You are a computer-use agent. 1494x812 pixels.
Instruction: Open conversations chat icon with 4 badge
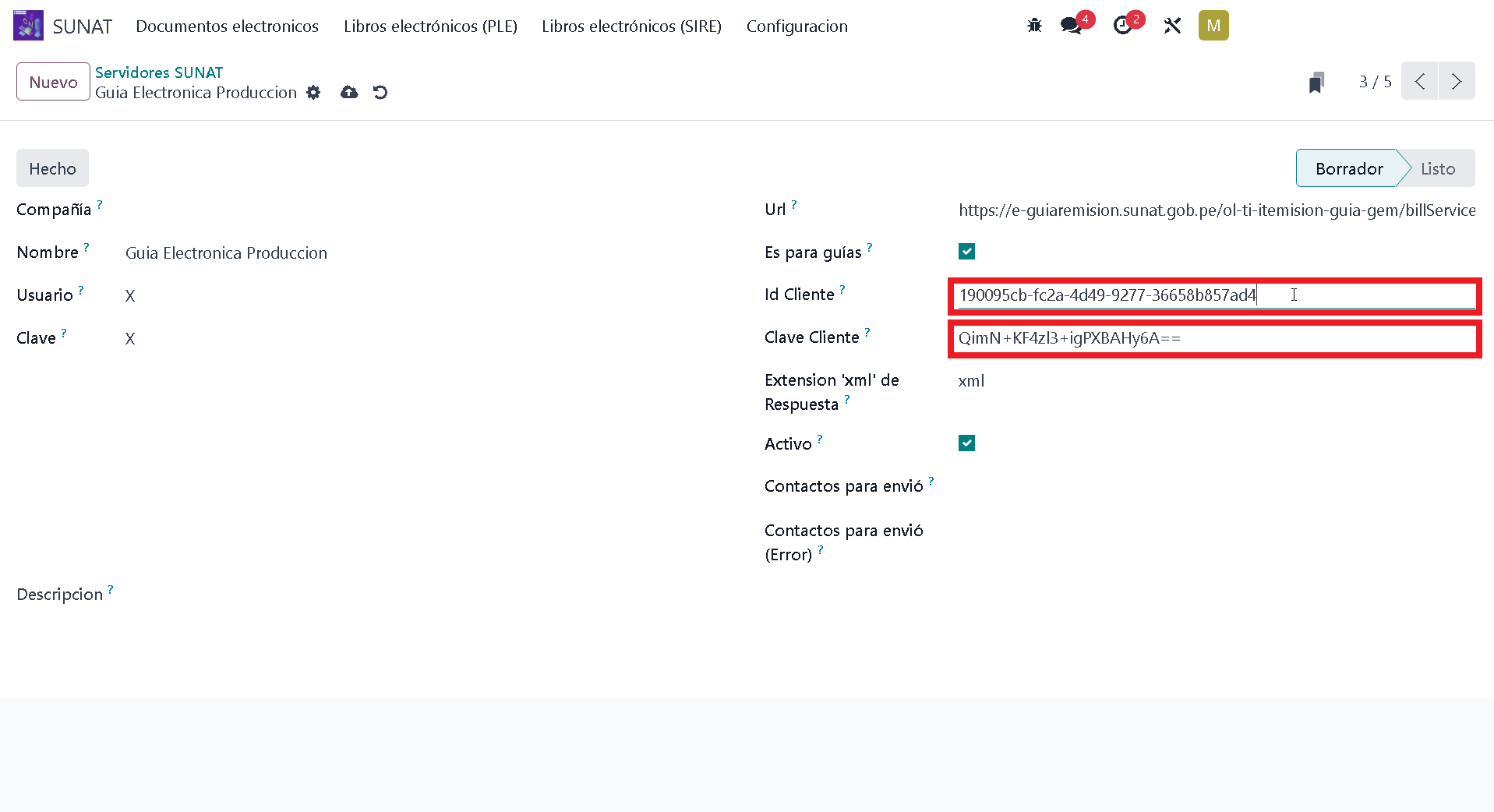(x=1072, y=26)
